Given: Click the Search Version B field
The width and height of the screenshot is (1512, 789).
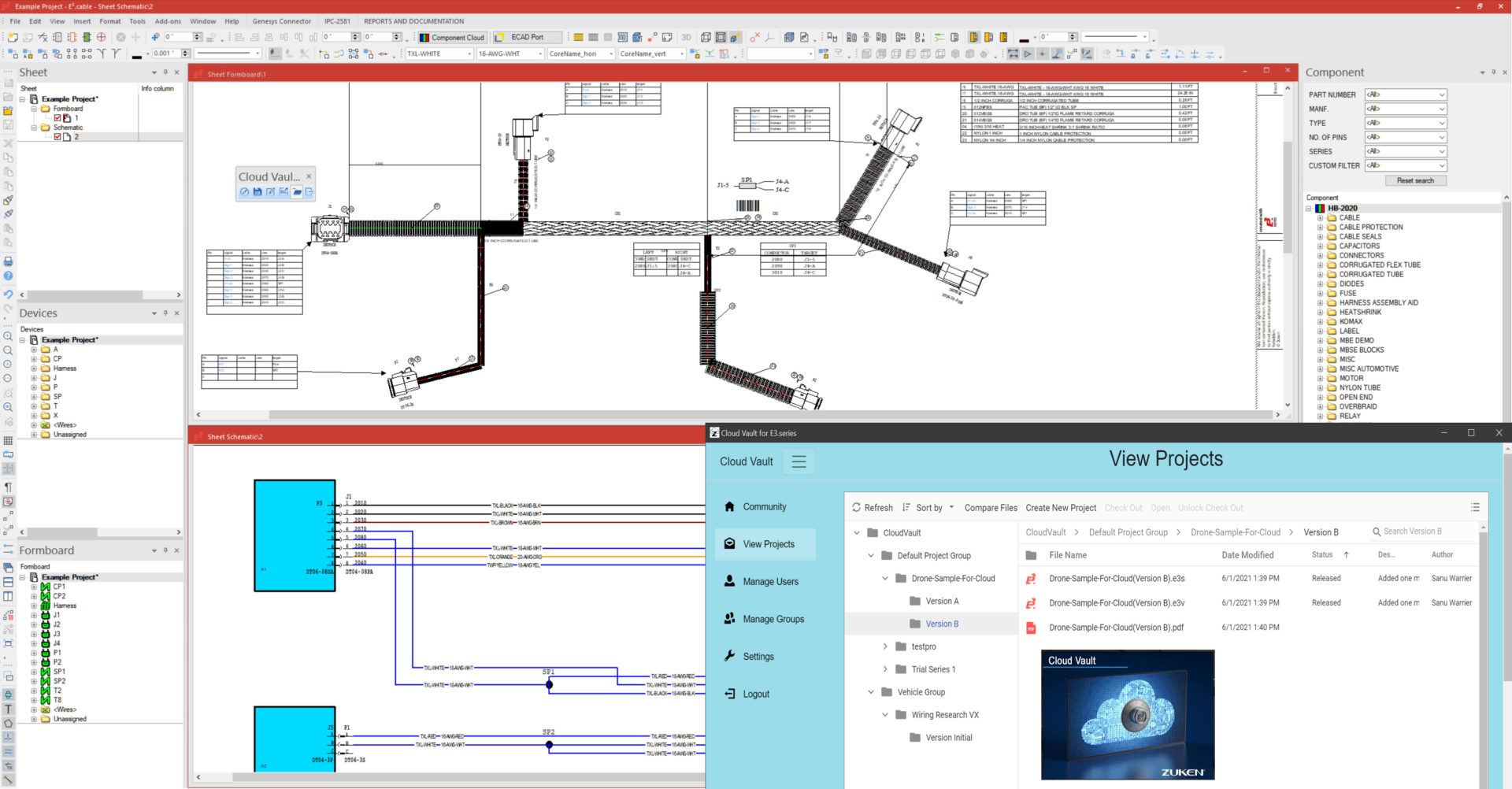Looking at the screenshot, I should 1421,532.
